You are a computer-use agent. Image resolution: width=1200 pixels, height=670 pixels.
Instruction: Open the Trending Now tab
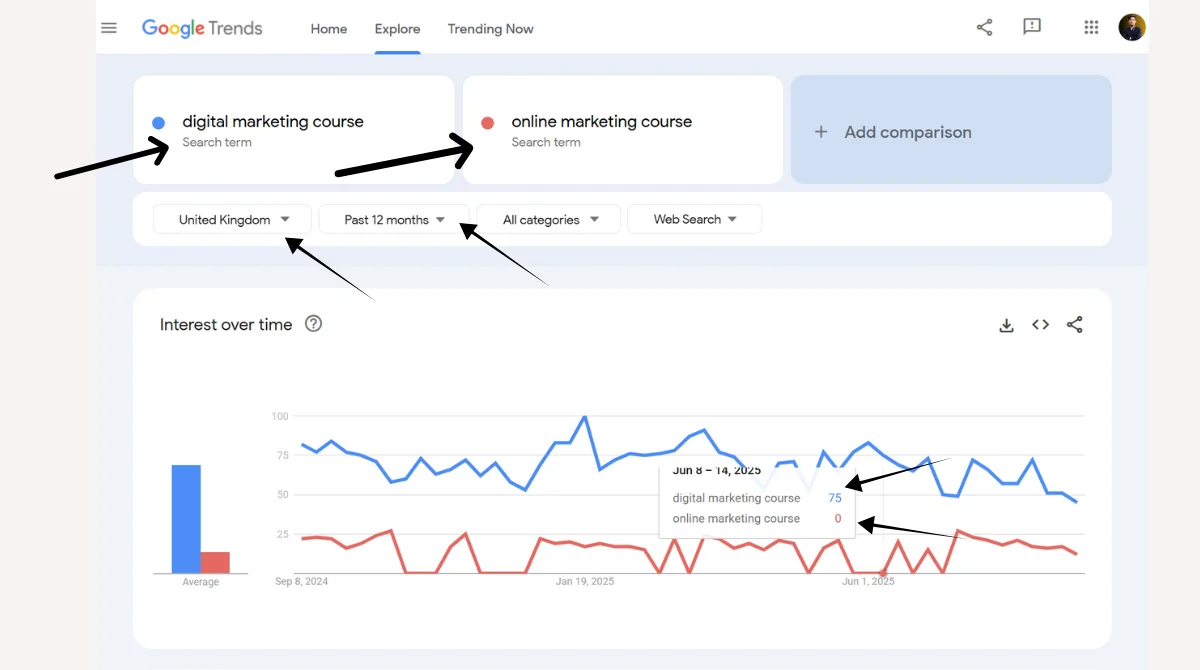(490, 29)
